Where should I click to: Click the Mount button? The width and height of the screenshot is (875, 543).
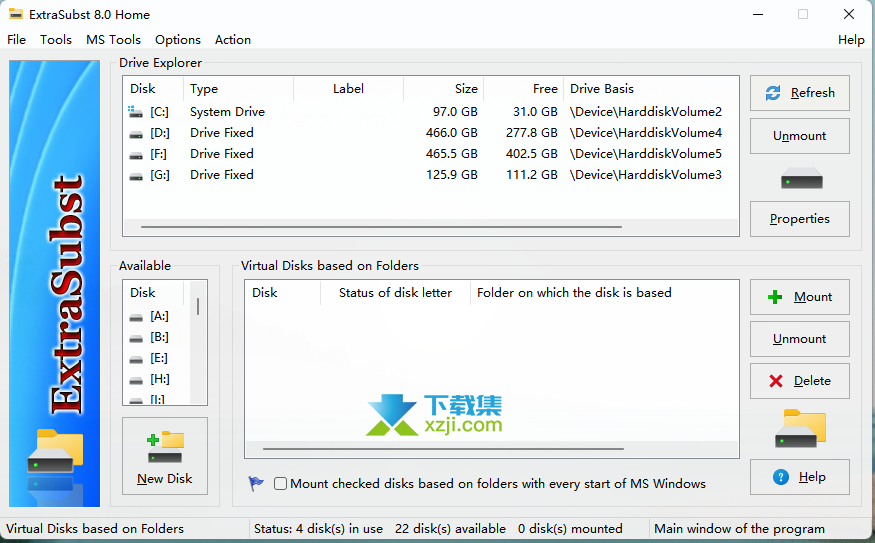800,297
